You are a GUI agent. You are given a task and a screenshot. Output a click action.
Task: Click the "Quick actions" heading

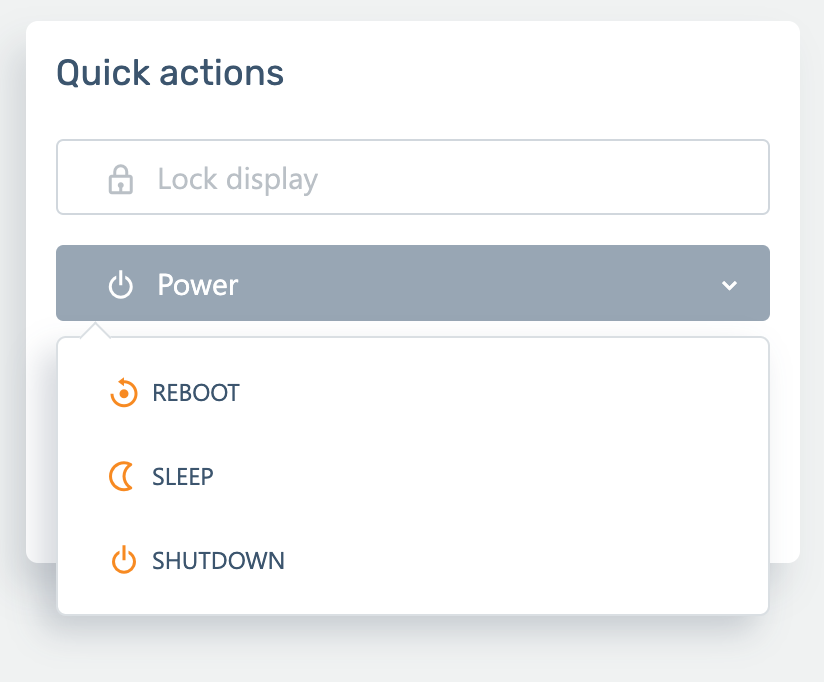(x=170, y=73)
